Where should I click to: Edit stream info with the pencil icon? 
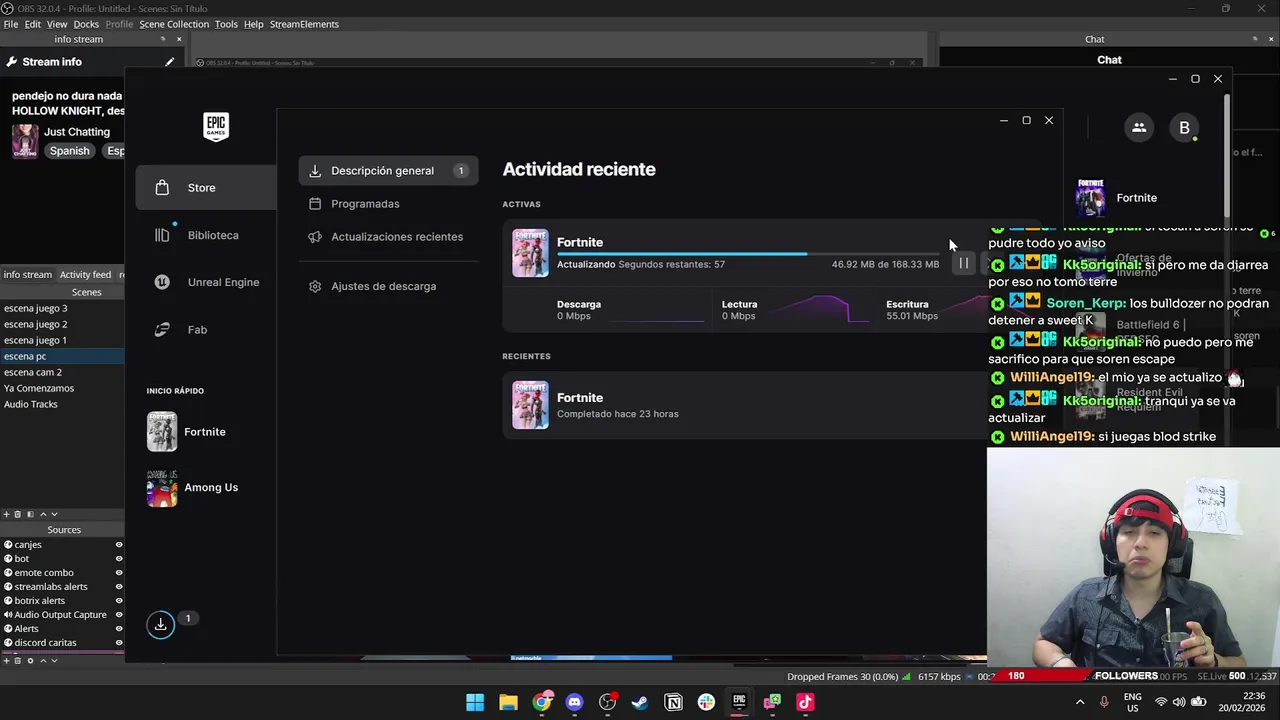click(170, 62)
